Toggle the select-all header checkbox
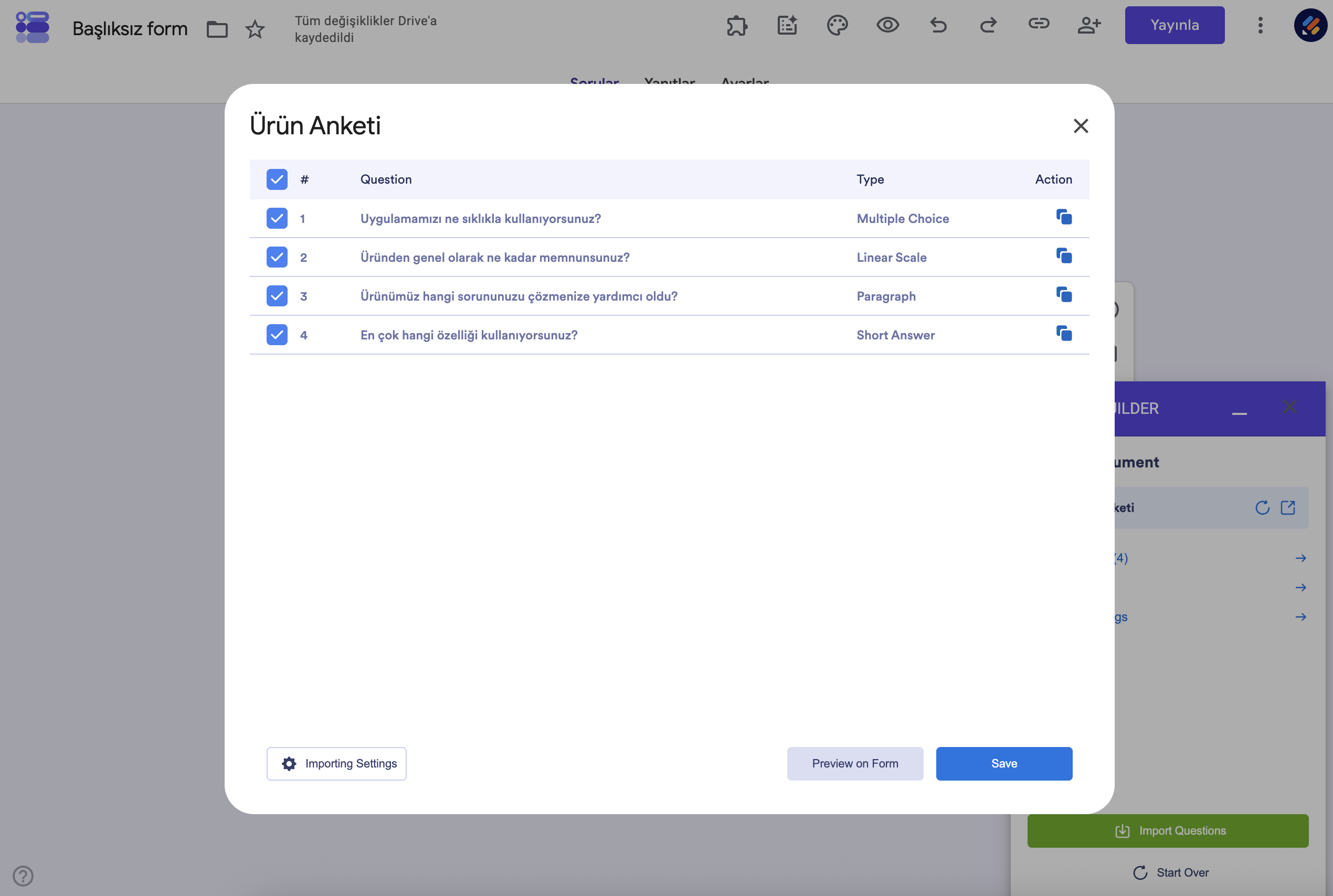This screenshot has width=1333, height=896. 277,179
